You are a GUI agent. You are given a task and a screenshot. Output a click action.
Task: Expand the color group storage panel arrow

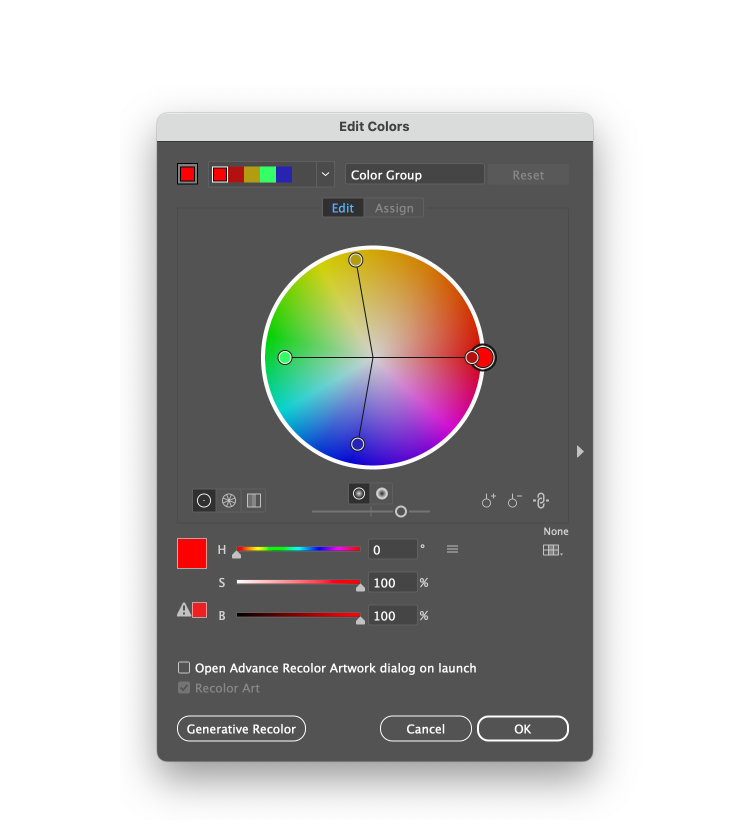(x=580, y=452)
